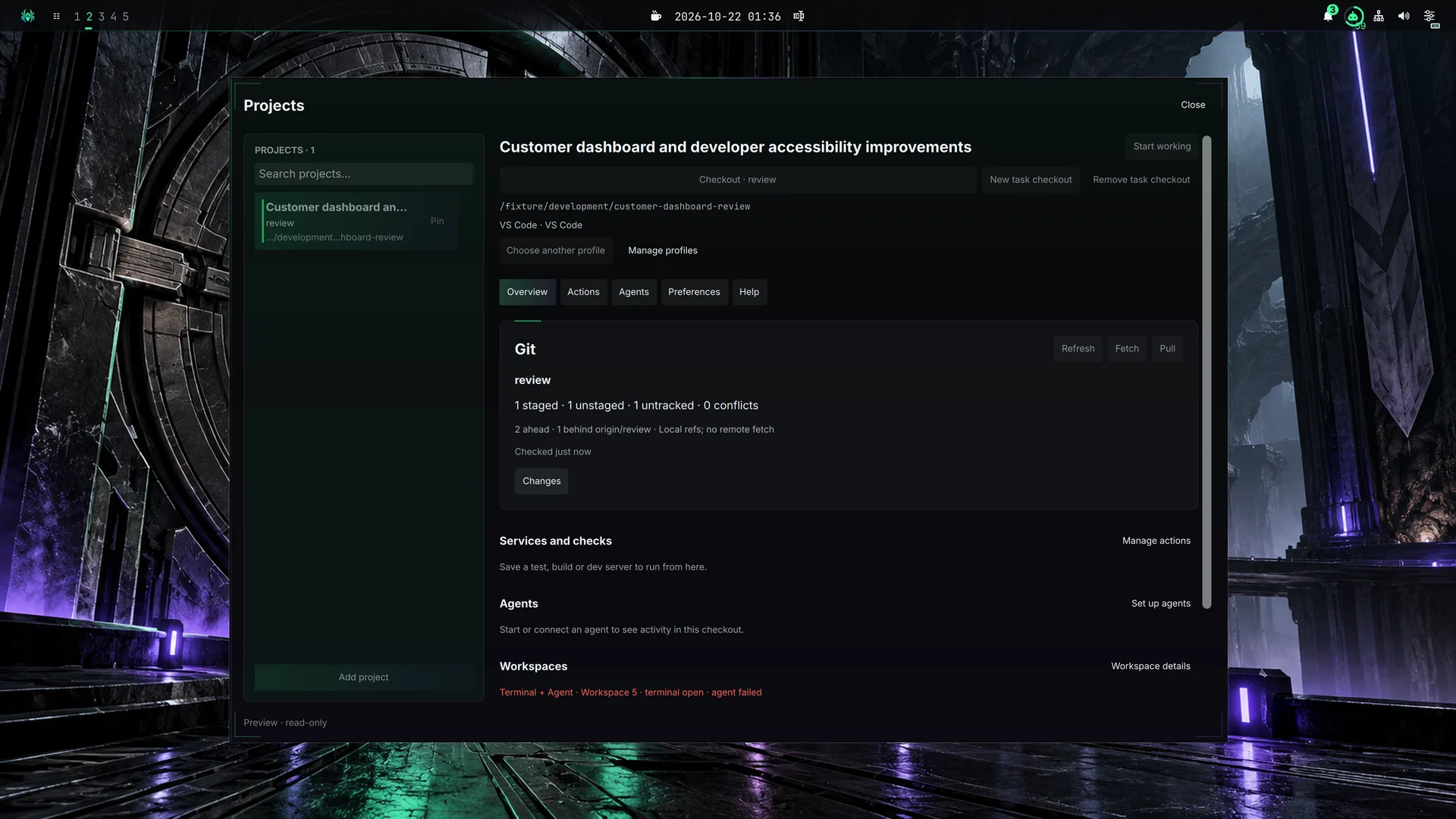This screenshot has height=819, width=1456.
Task: Click the coffee cup icon beside the clock
Action: pos(656,16)
